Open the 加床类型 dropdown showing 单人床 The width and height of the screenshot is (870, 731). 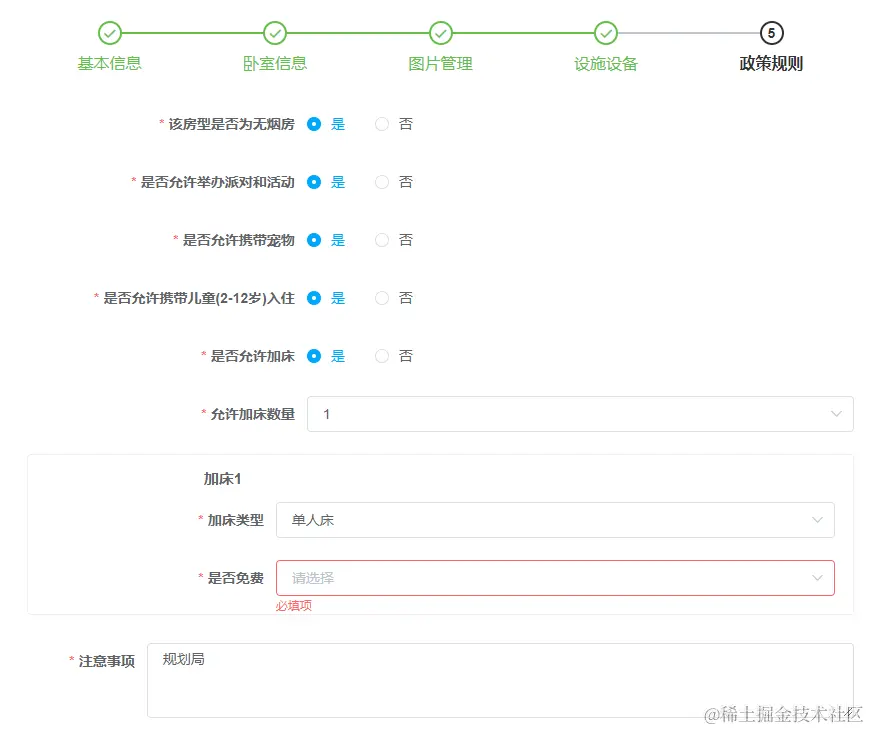coord(556,519)
